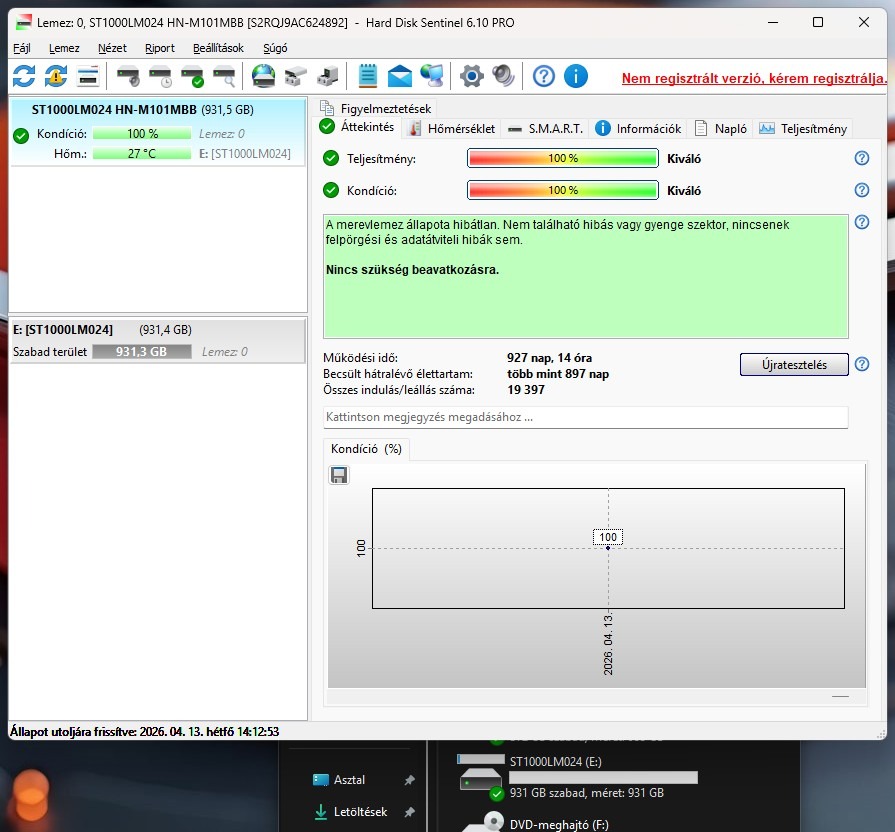Switch to the Hőmérséklet tab
Image resolution: width=895 pixels, height=832 pixels.
coord(452,129)
